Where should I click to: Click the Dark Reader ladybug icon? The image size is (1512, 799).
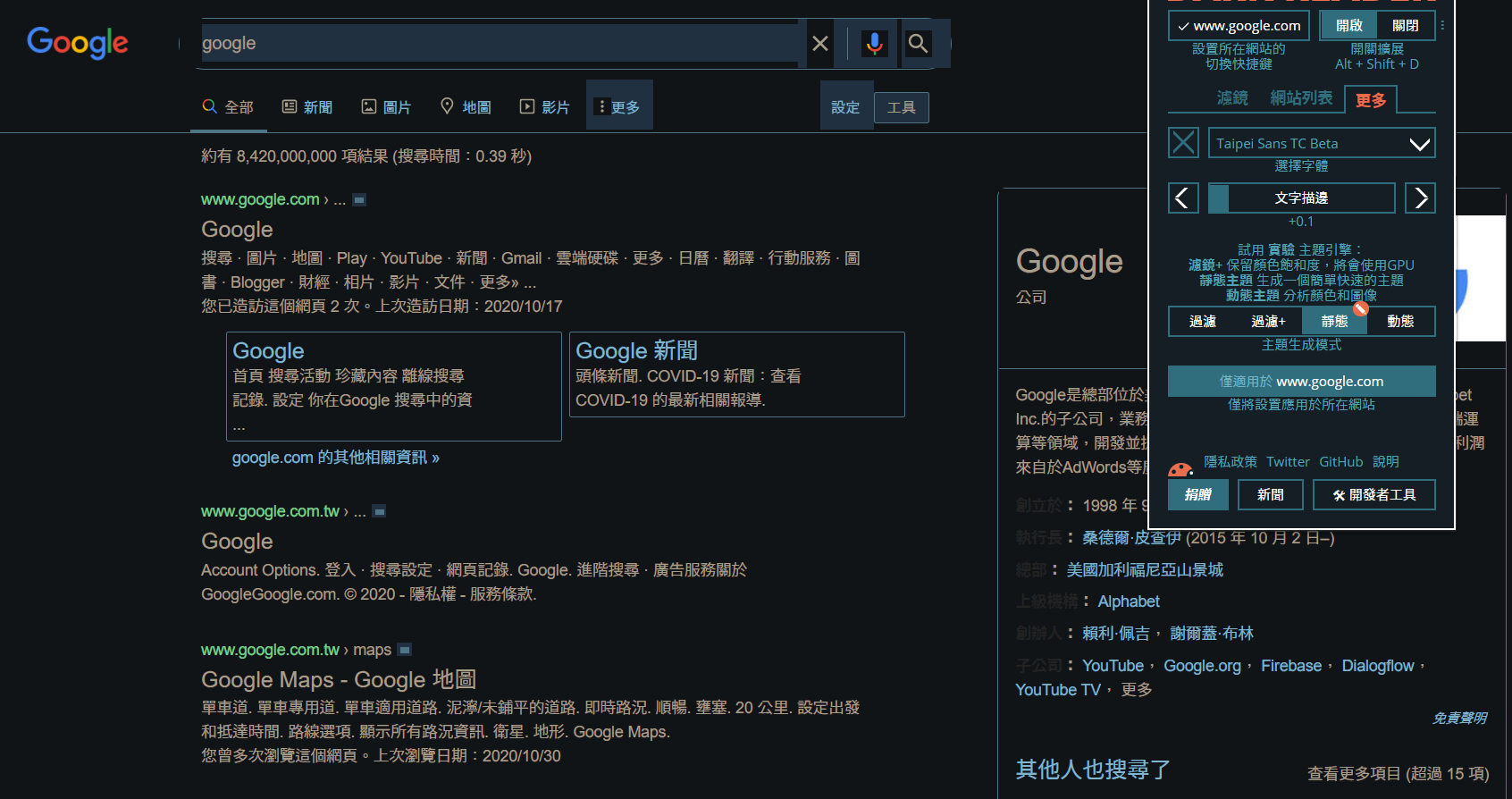(1180, 468)
